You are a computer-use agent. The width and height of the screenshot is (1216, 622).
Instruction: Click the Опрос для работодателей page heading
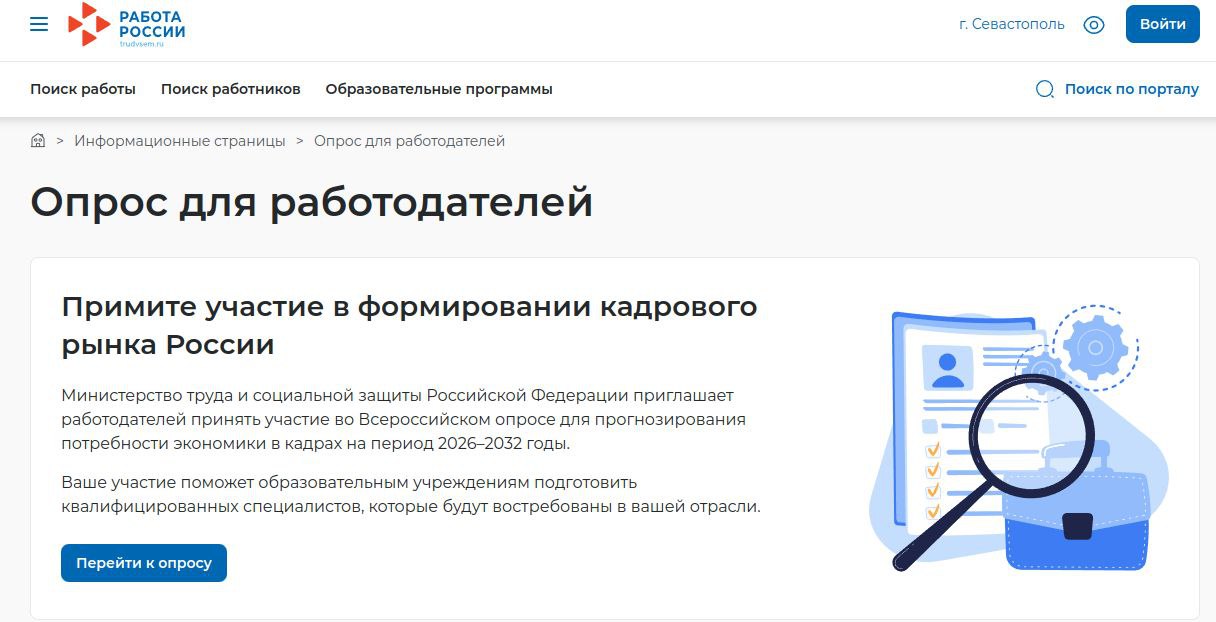point(311,202)
